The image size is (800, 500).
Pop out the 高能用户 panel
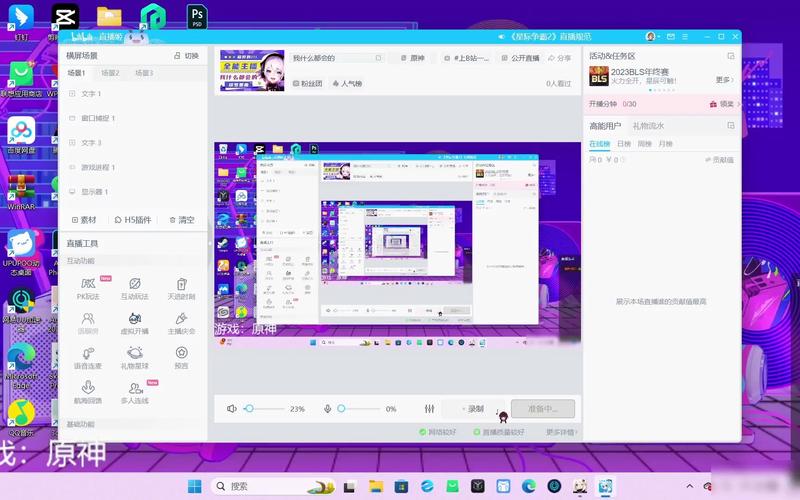pyautogui.click(x=731, y=125)
